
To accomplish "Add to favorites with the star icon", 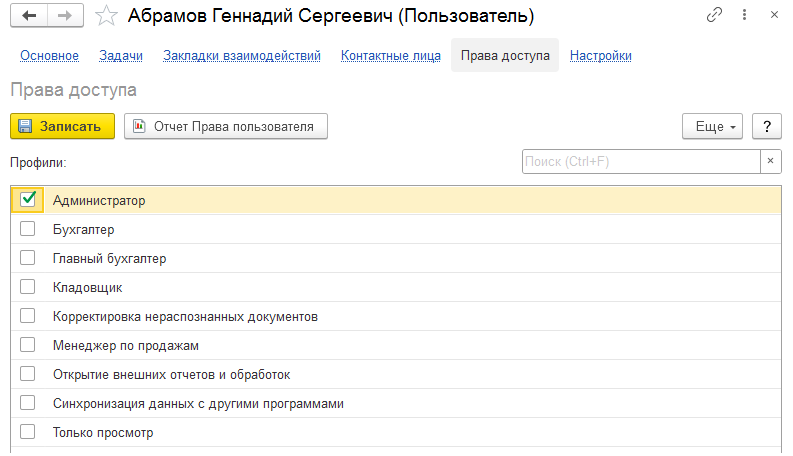I will (x=106, y=16).
